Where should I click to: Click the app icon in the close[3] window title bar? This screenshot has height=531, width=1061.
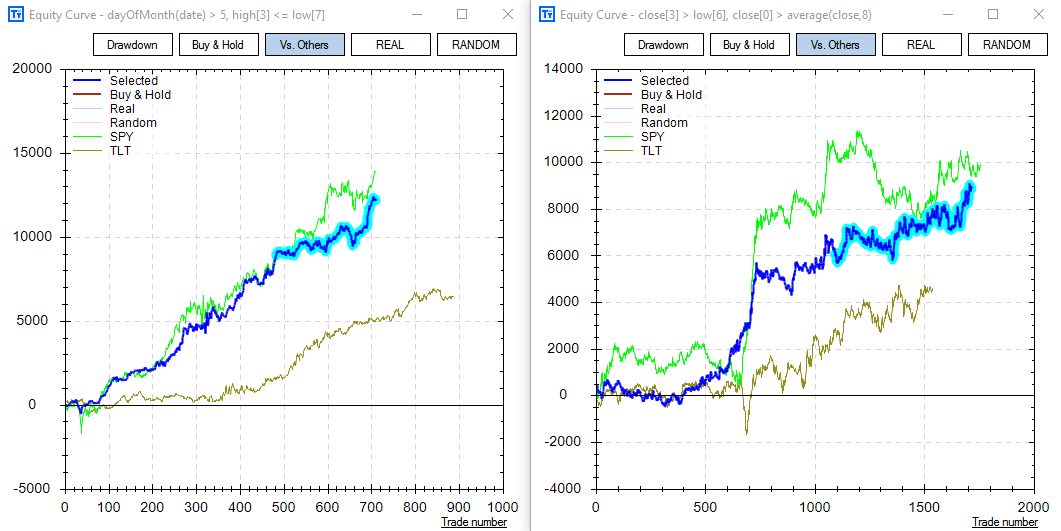(x=547, y=15)
